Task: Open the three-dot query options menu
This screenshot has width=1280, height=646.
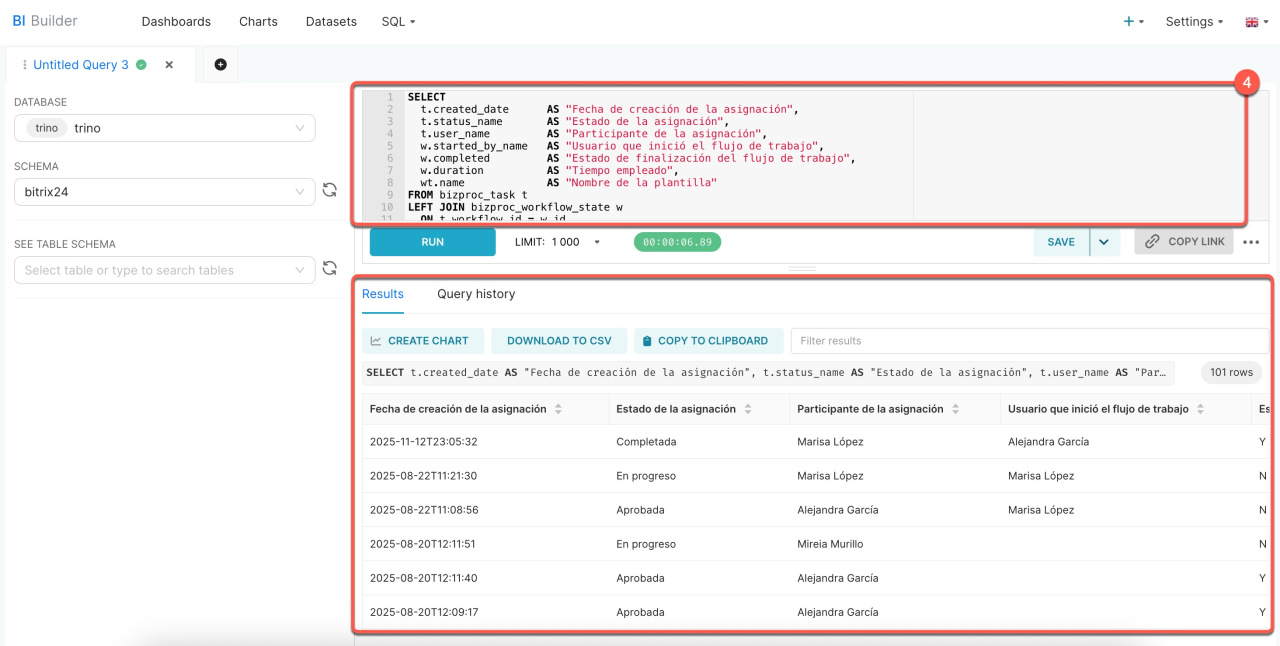Action: 1251,242
